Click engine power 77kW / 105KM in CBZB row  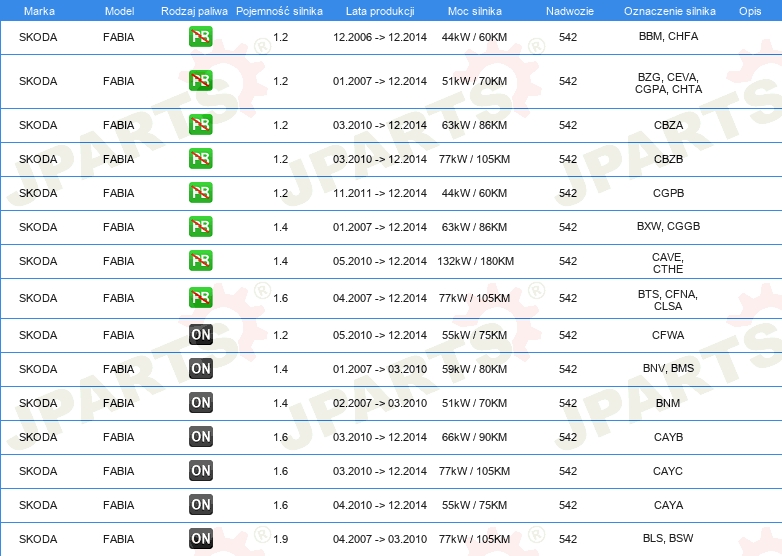(474, 159)
